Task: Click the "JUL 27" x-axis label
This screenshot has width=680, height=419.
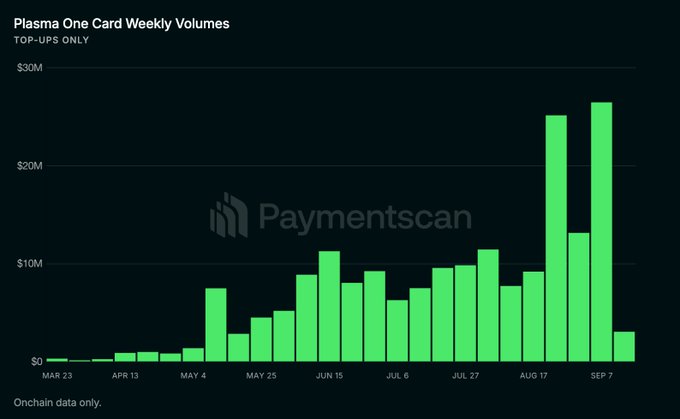Action: click(x=465, y=376)
